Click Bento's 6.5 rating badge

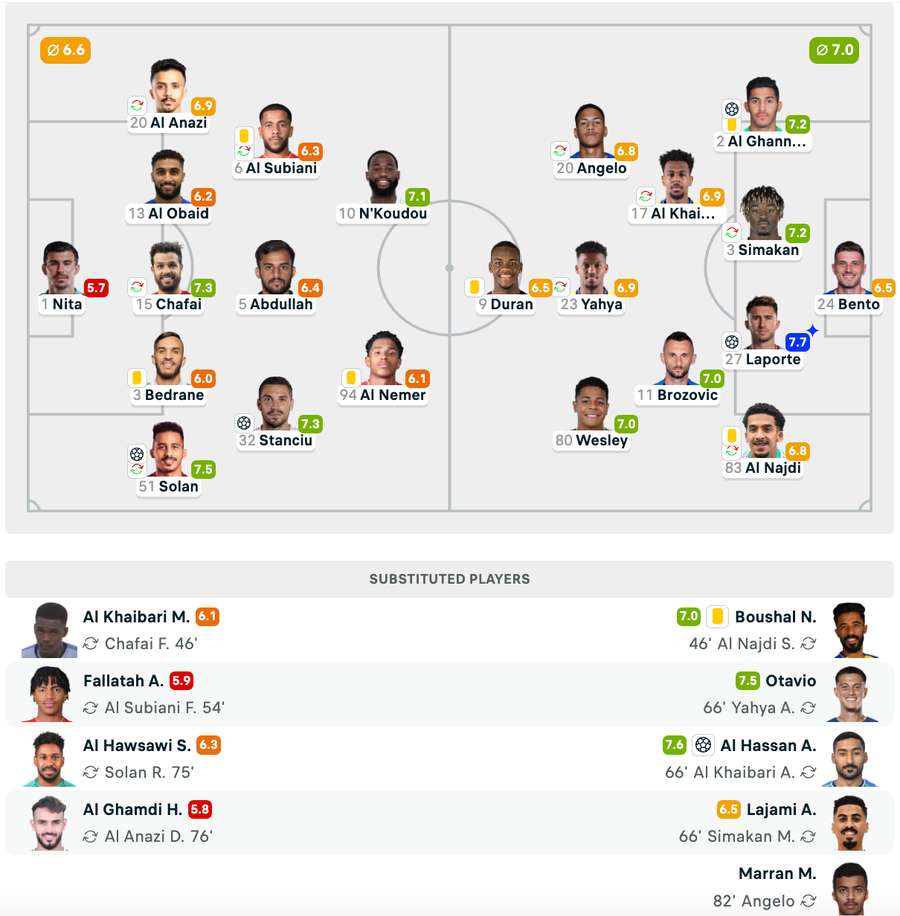click(883, 287)
